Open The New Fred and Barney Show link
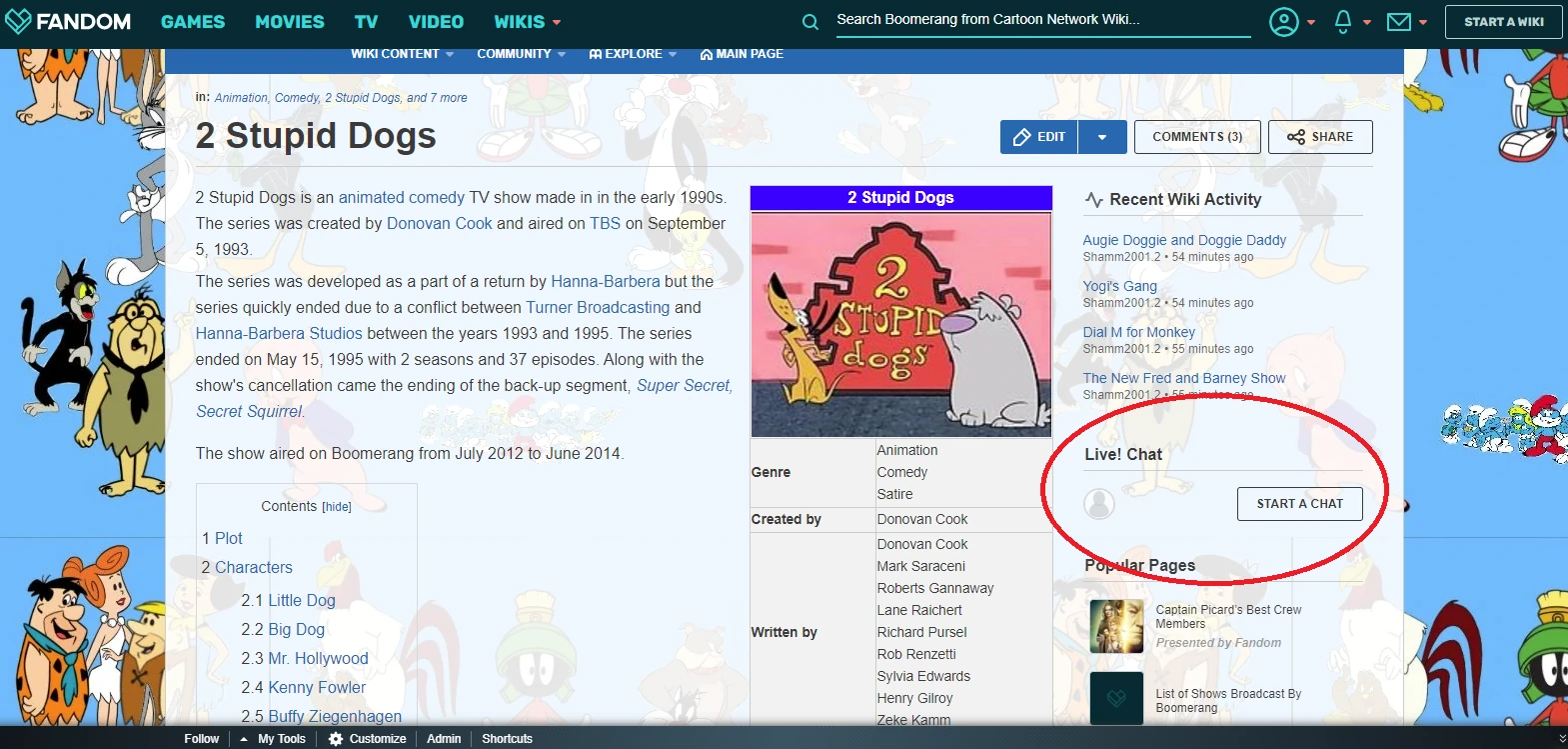This screenshot has height=749, width=1568. [x=1184, y=378]
